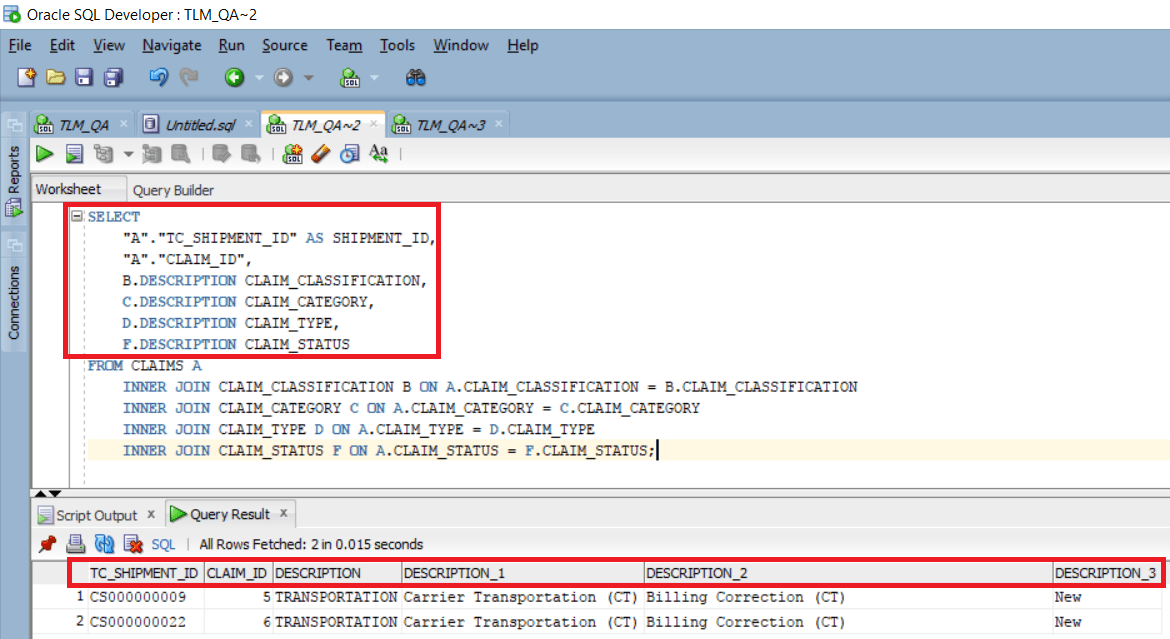
Task: Navigate forward using the gray arrow button
Action: coord(283,77)
